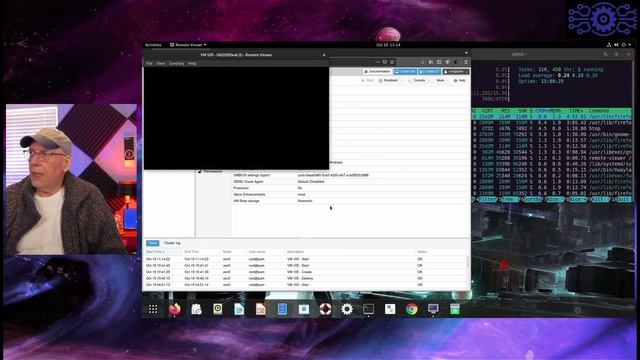Select the VM 103 - Start task row

(x=305, y=285)
